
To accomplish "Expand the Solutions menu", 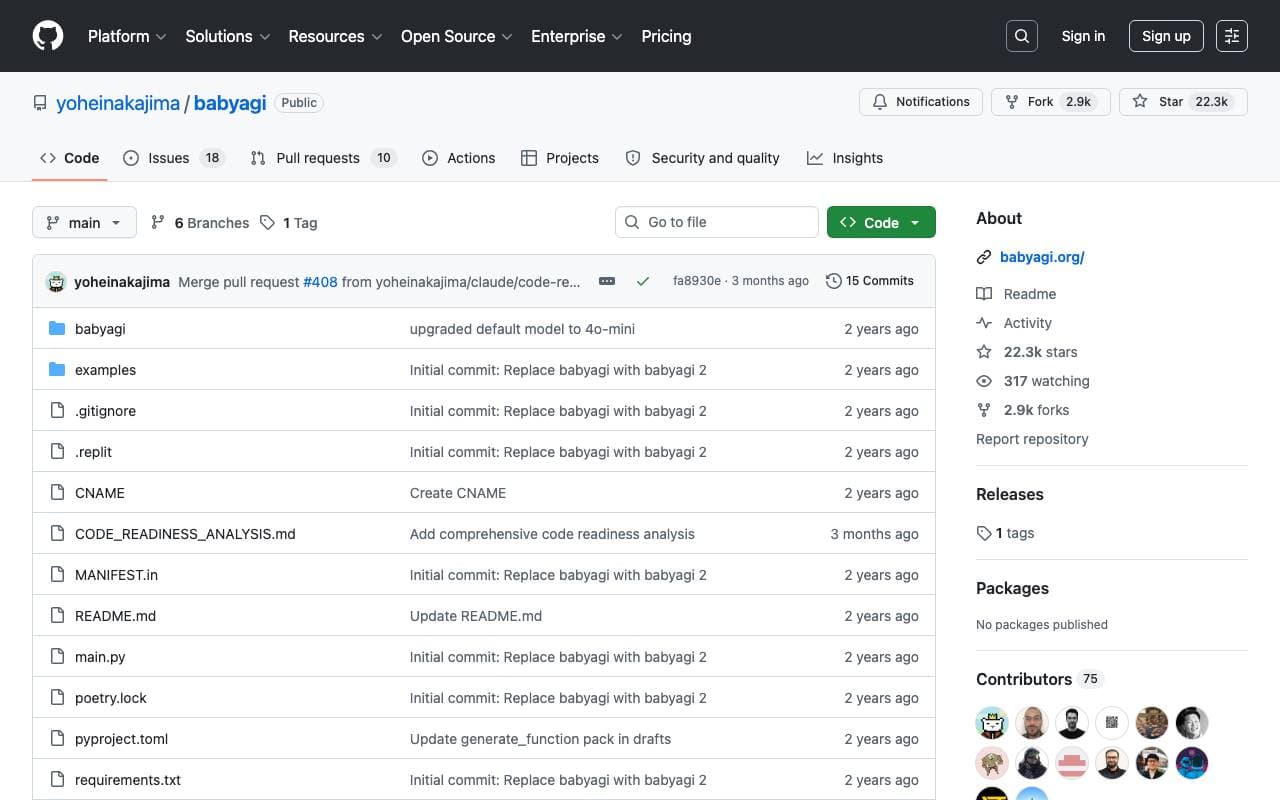I will 228,36.
